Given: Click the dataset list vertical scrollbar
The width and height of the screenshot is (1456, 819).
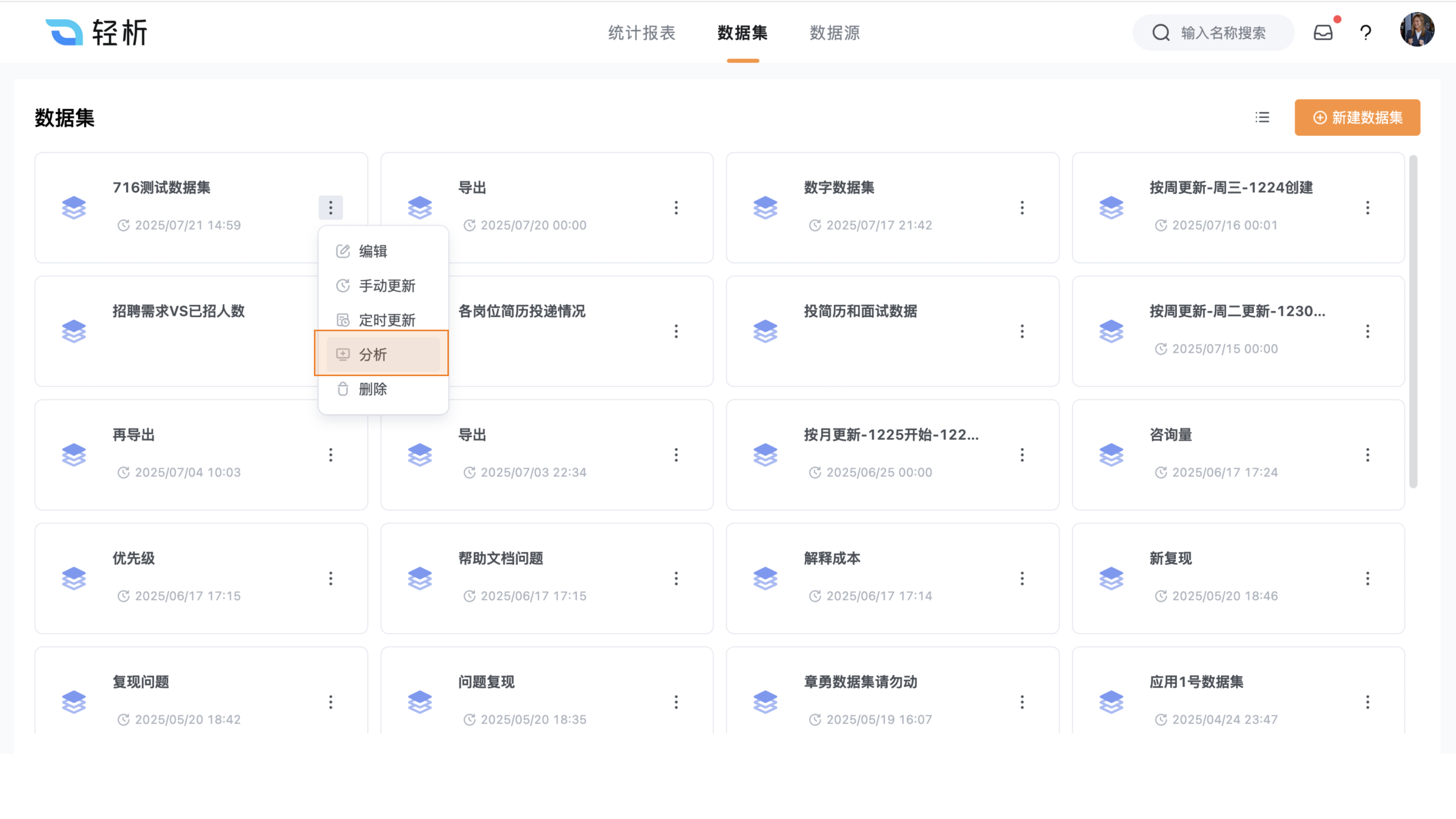Looking at the screenshot, I should pos(1413,322).
